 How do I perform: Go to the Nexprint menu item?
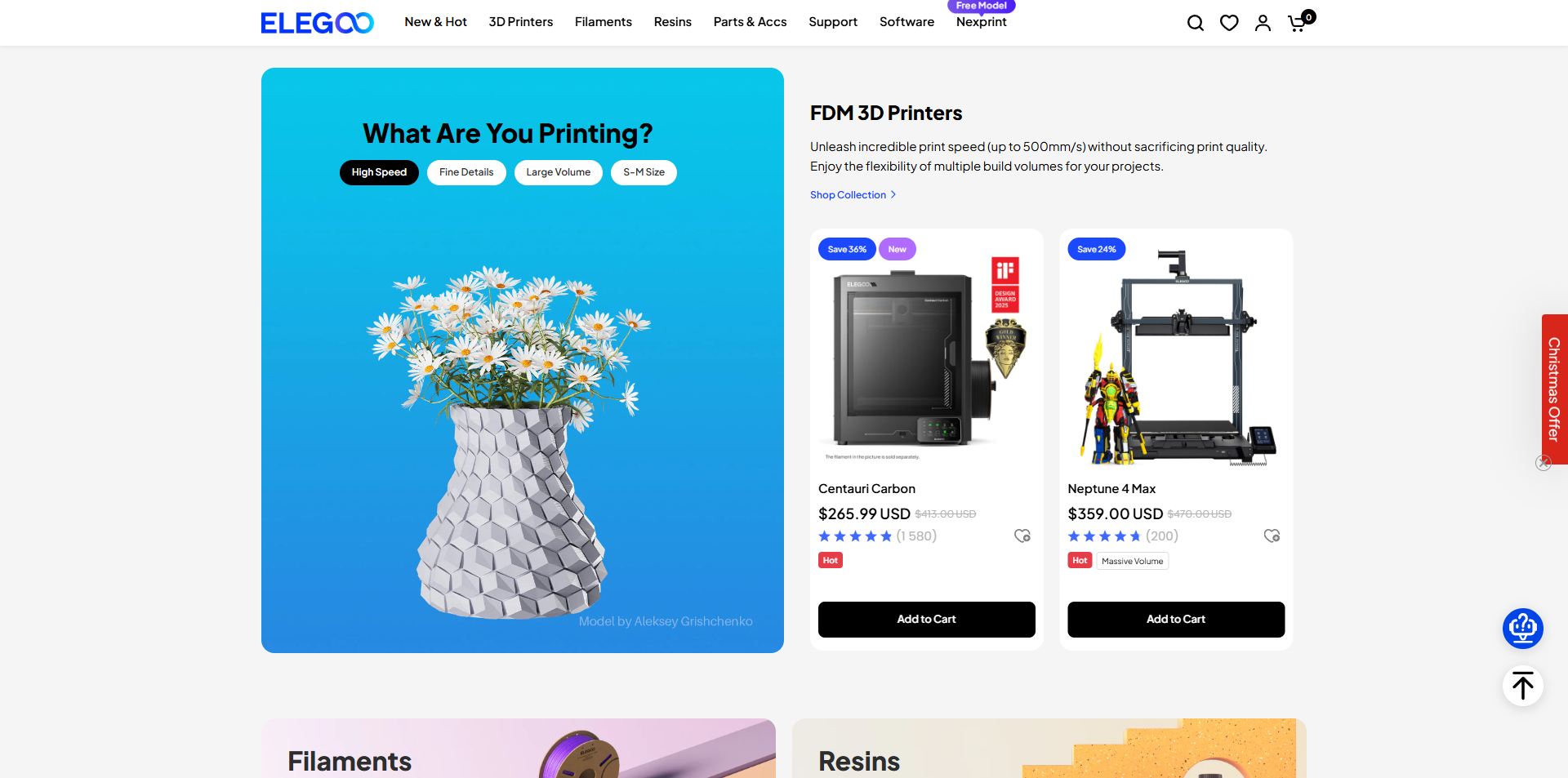pyautogui.click(x=982, y=22)
